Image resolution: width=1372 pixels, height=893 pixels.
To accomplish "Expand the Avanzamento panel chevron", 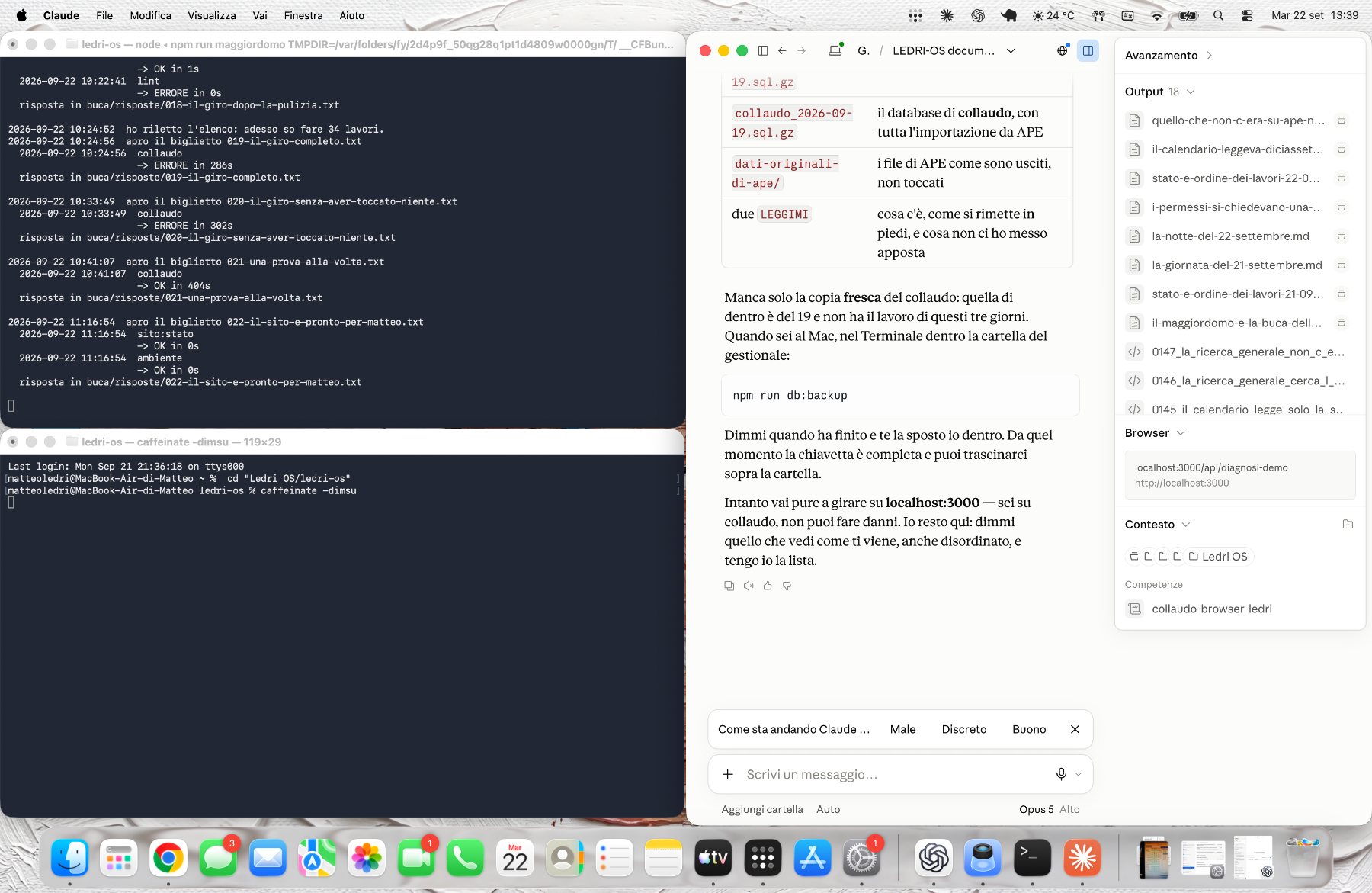I will (x=1210, y=56).
